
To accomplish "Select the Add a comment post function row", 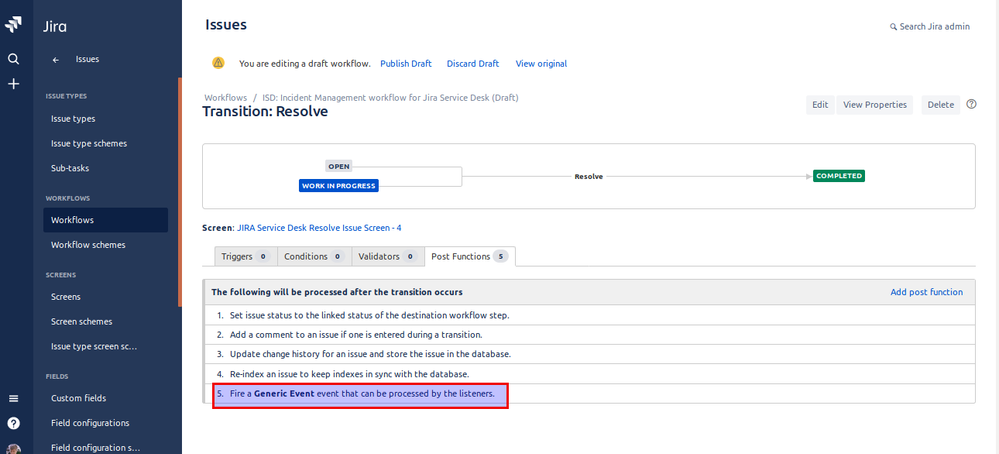I will tap(589, 334).
